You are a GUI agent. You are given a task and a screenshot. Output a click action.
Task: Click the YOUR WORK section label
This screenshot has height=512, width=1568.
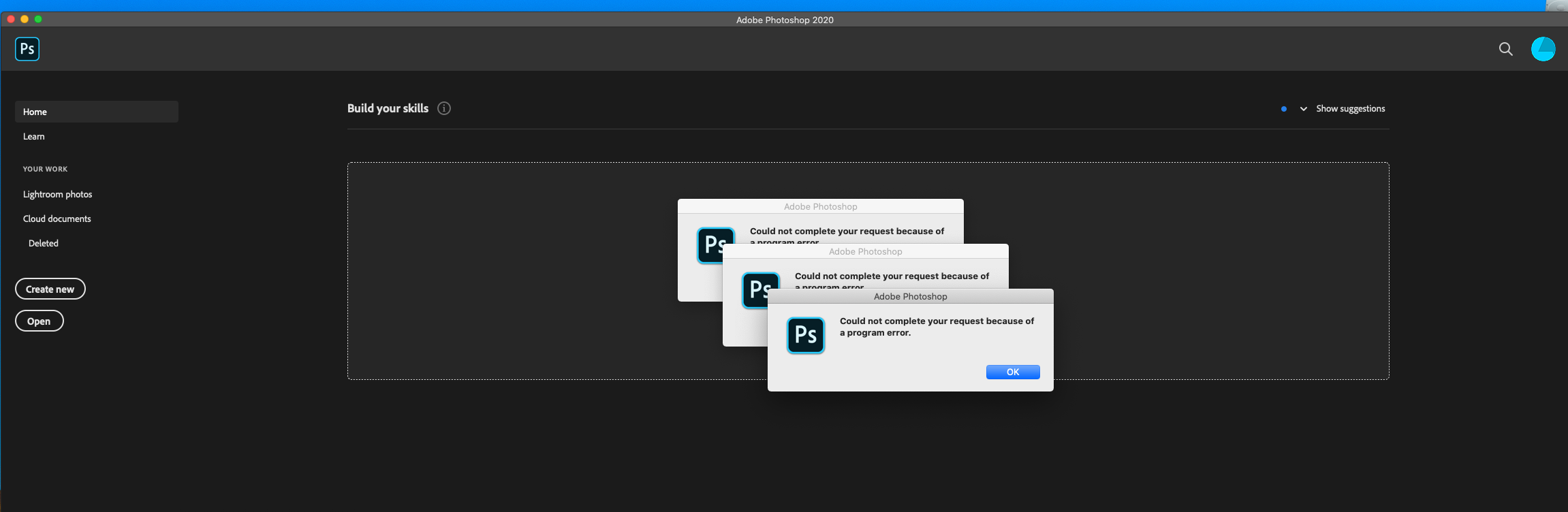45,169
